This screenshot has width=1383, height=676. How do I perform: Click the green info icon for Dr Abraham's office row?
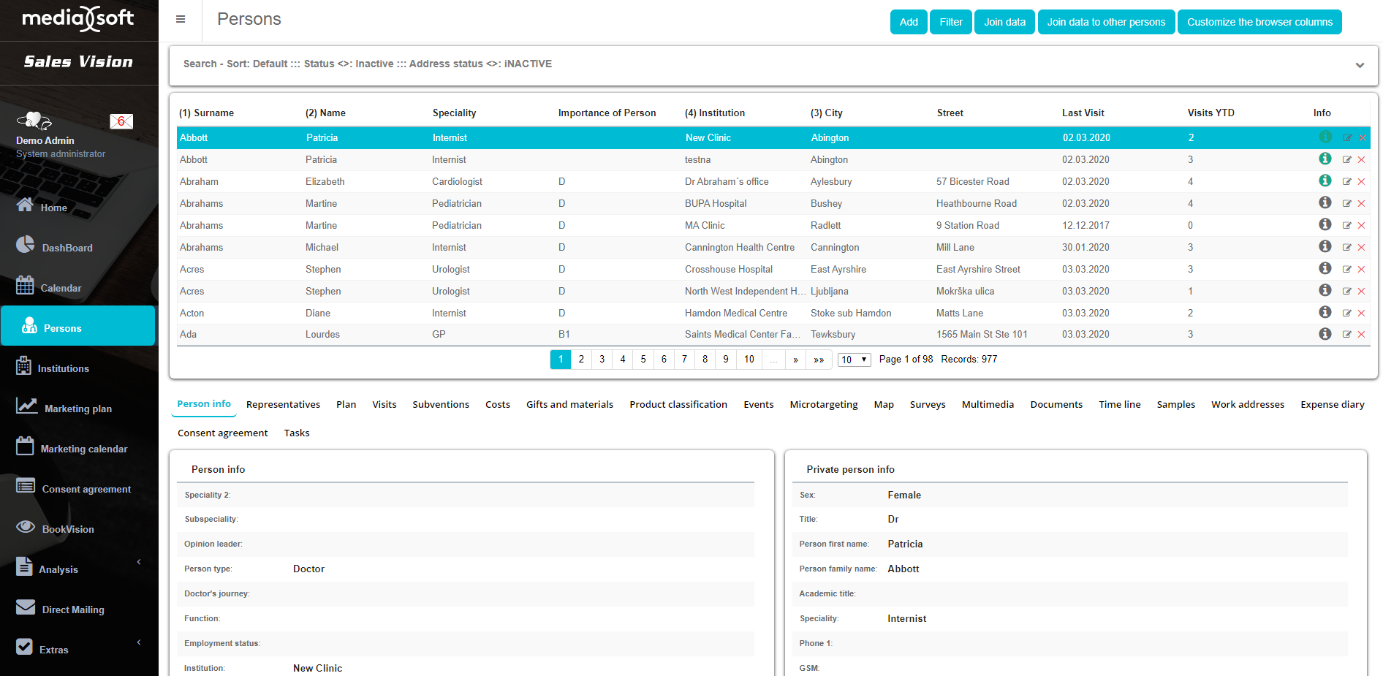[1325, 181]
